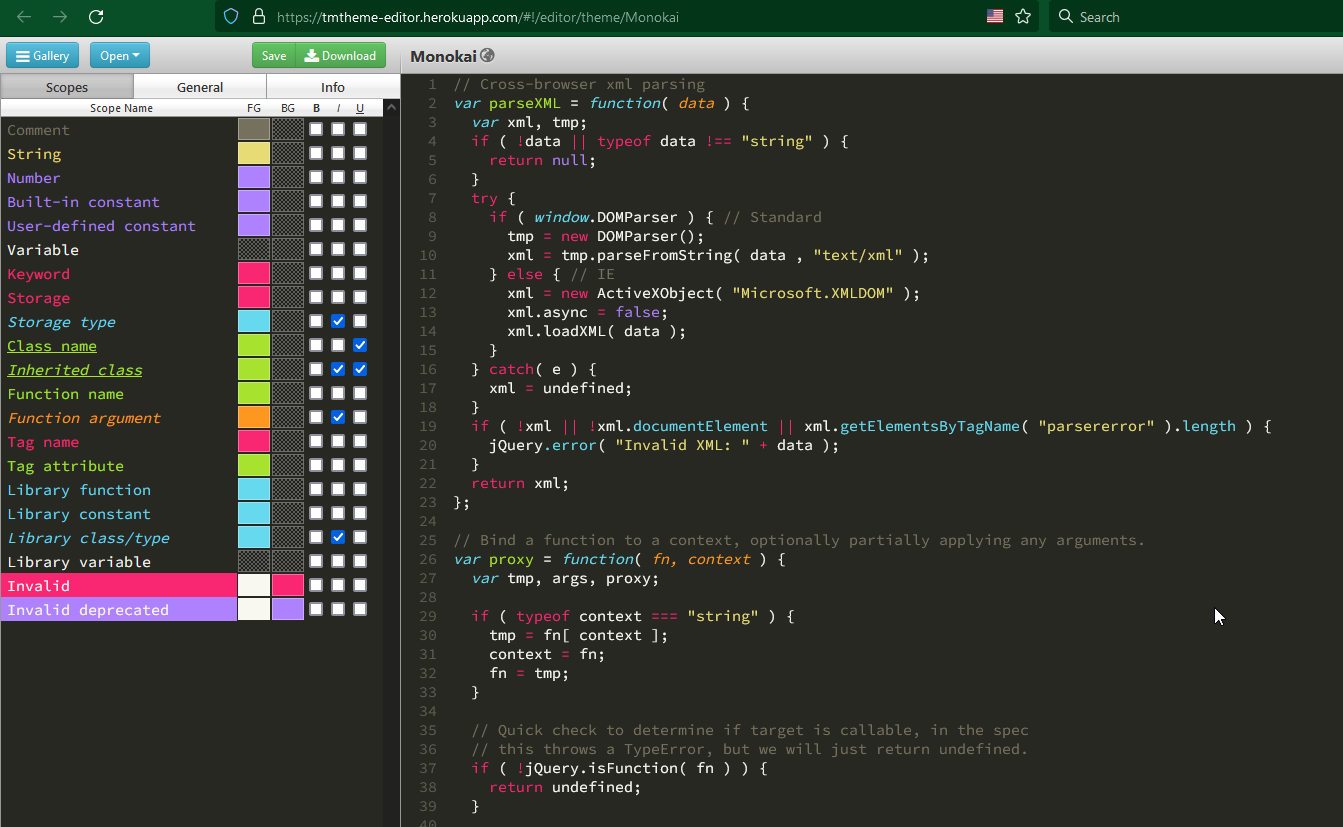Open foreground color swatch for Keyword
The height and width of the screenshot is (827, 1343).
(x=254, y=273)
